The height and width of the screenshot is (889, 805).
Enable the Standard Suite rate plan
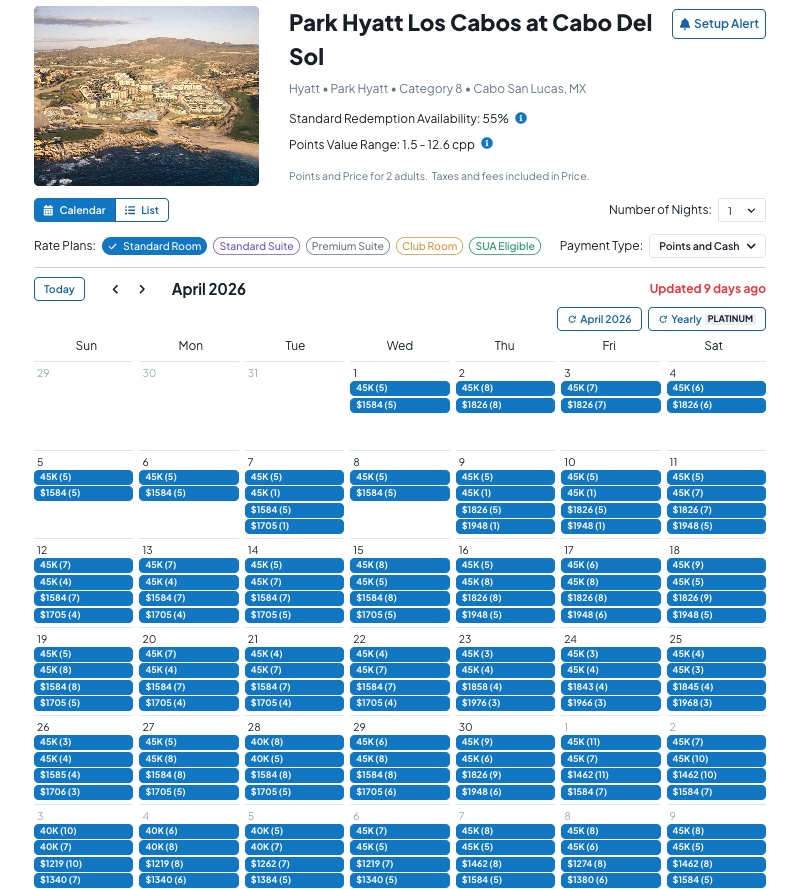click(x=256, y=246)
